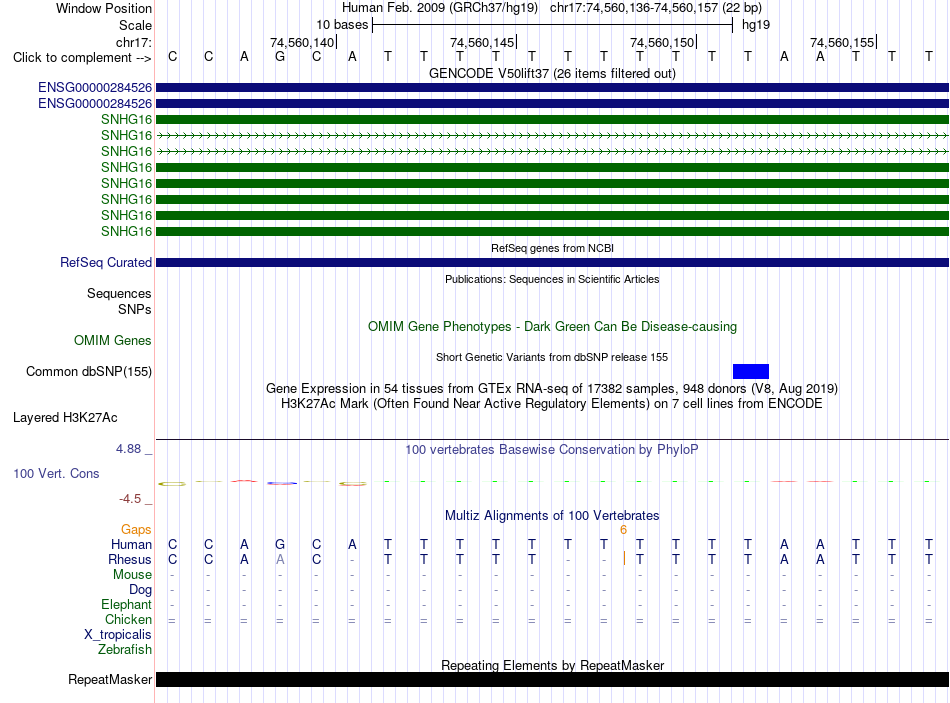The width and height of the screenshot is (950, 703).
Task: Click the 'Window Position' track label
Action: (104, 8)
